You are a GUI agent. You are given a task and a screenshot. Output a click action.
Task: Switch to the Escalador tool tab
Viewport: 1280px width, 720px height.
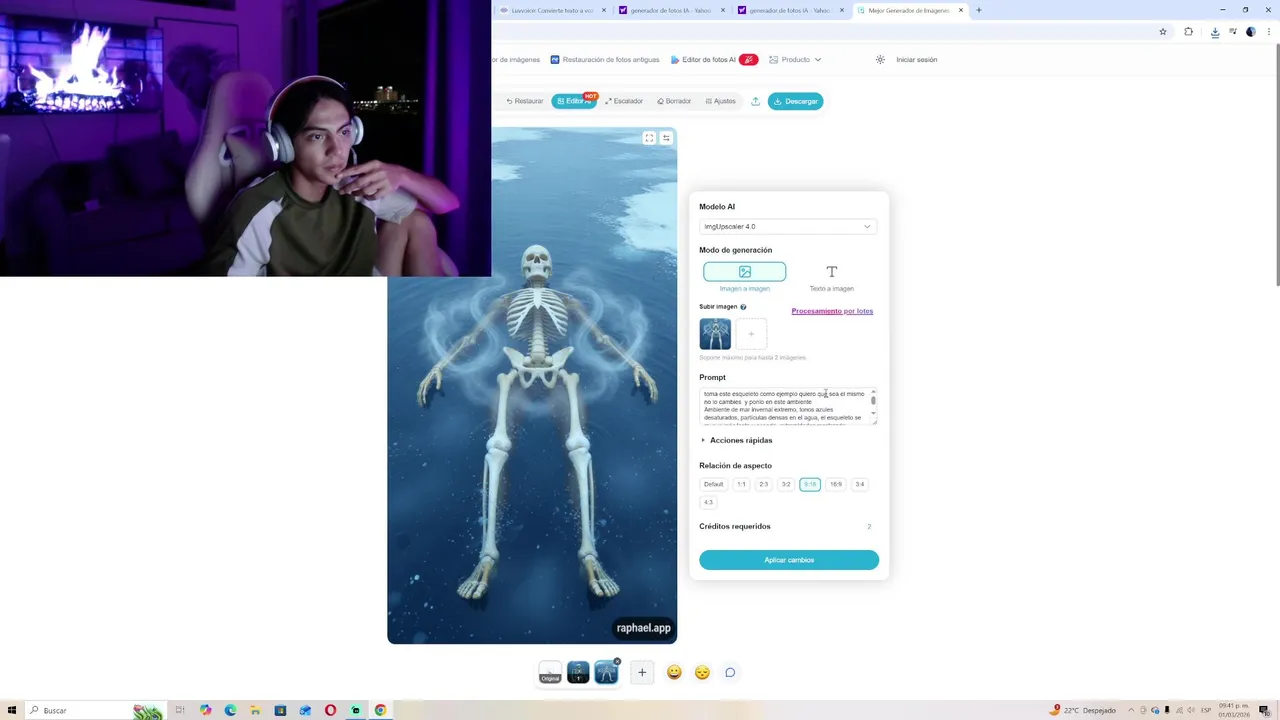tap(624, 101)
